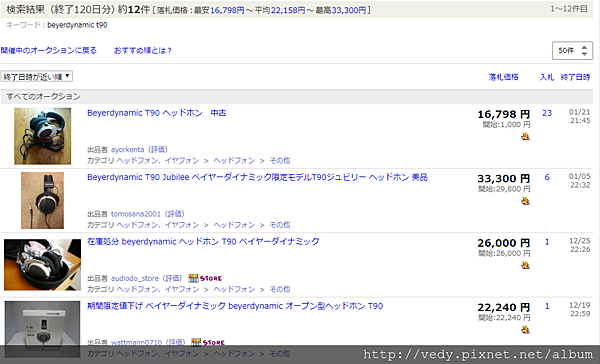Click the icon under 33,300円 price
The height and width of the screenshot is (364, 600).
pos(525,201)
